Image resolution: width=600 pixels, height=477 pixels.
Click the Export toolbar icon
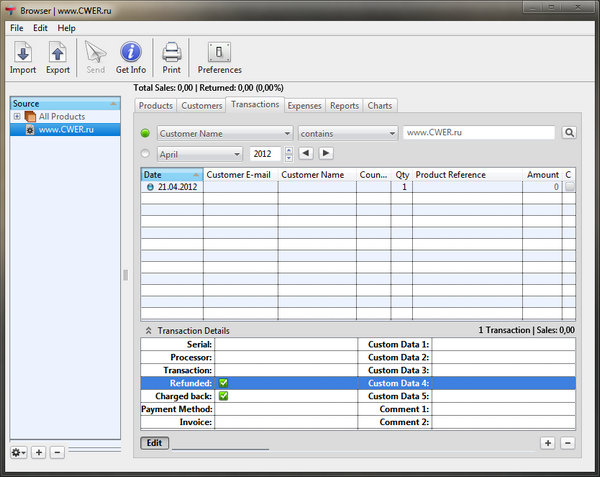tap(58, 57)
